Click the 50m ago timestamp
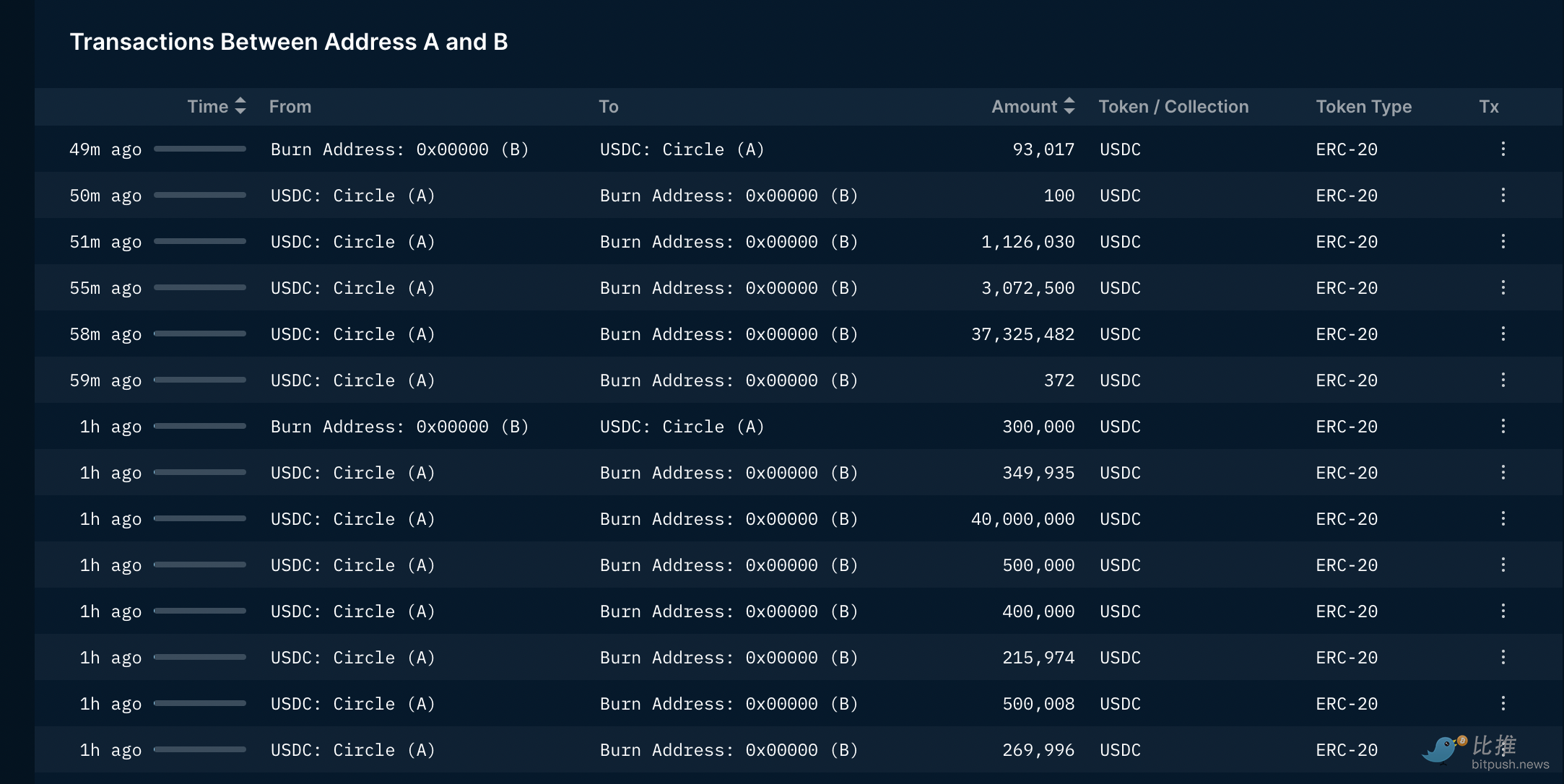 (105, 196)
